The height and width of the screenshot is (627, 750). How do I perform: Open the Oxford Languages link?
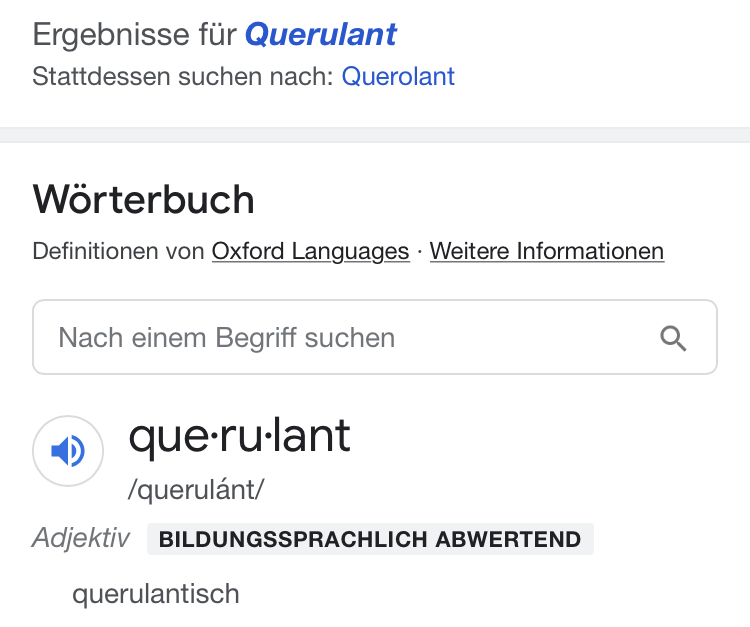pyautogui.click(x=310, y=251)
